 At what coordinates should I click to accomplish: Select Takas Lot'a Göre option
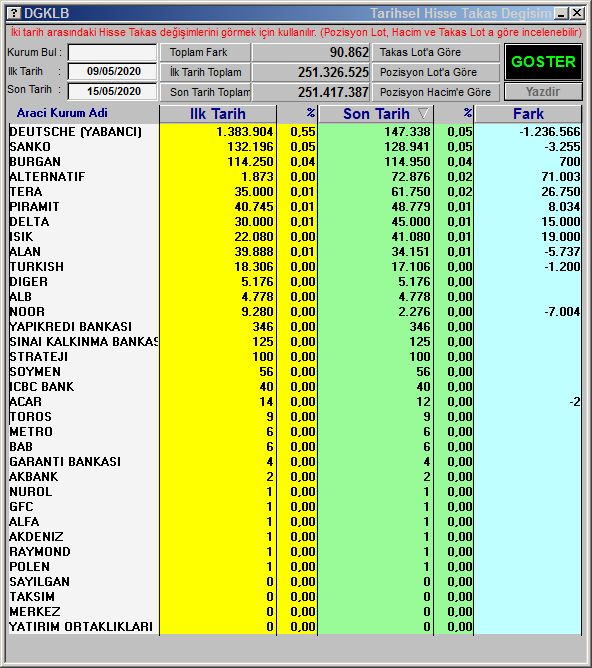coord(436,52)
